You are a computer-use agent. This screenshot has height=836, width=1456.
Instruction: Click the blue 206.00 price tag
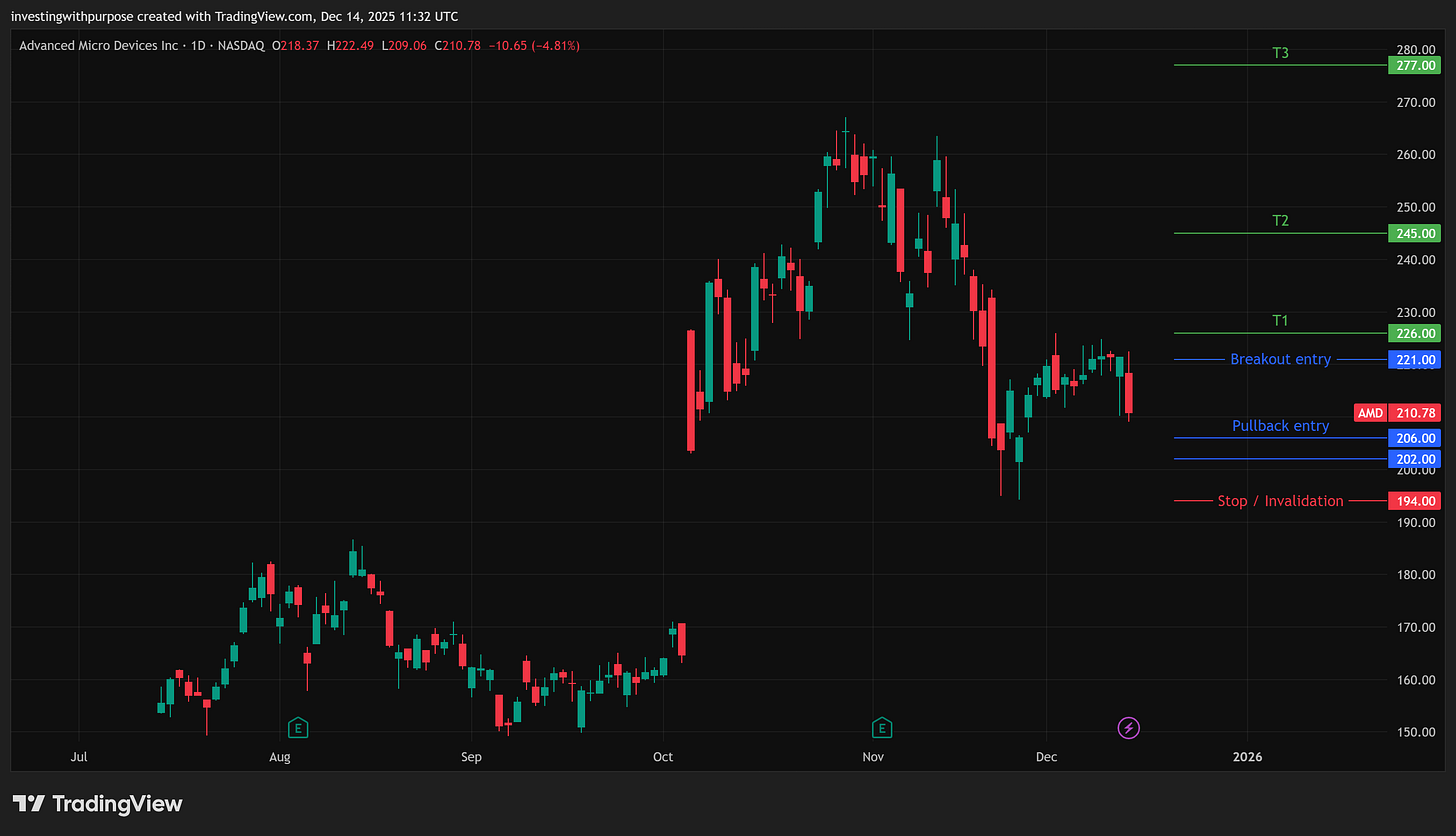click(x=1414, y=438)
